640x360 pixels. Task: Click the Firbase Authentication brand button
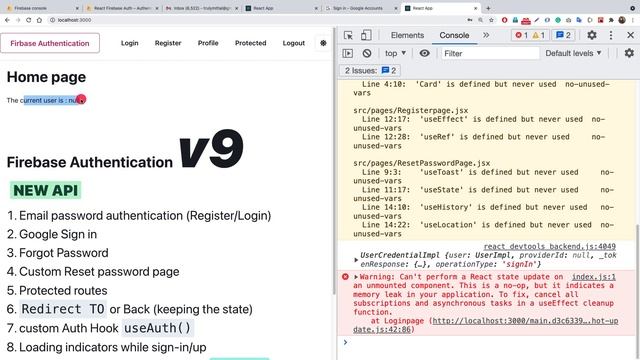pyautogui.click(x=50, y=43)
